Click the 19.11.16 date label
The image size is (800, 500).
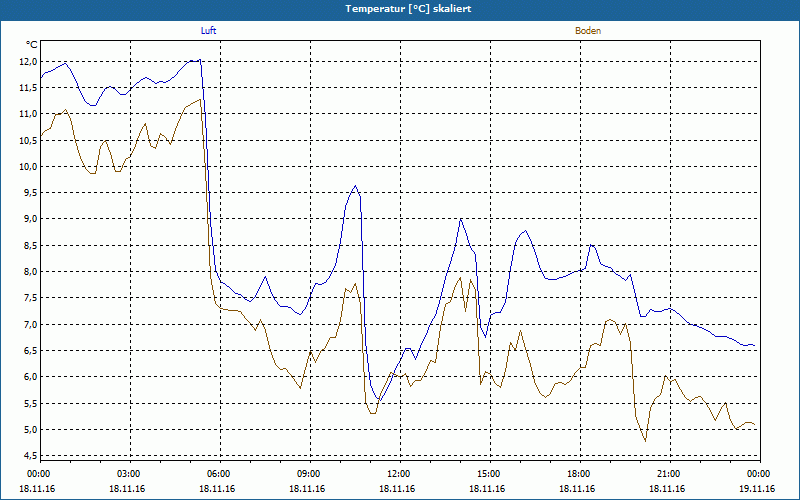757,489
